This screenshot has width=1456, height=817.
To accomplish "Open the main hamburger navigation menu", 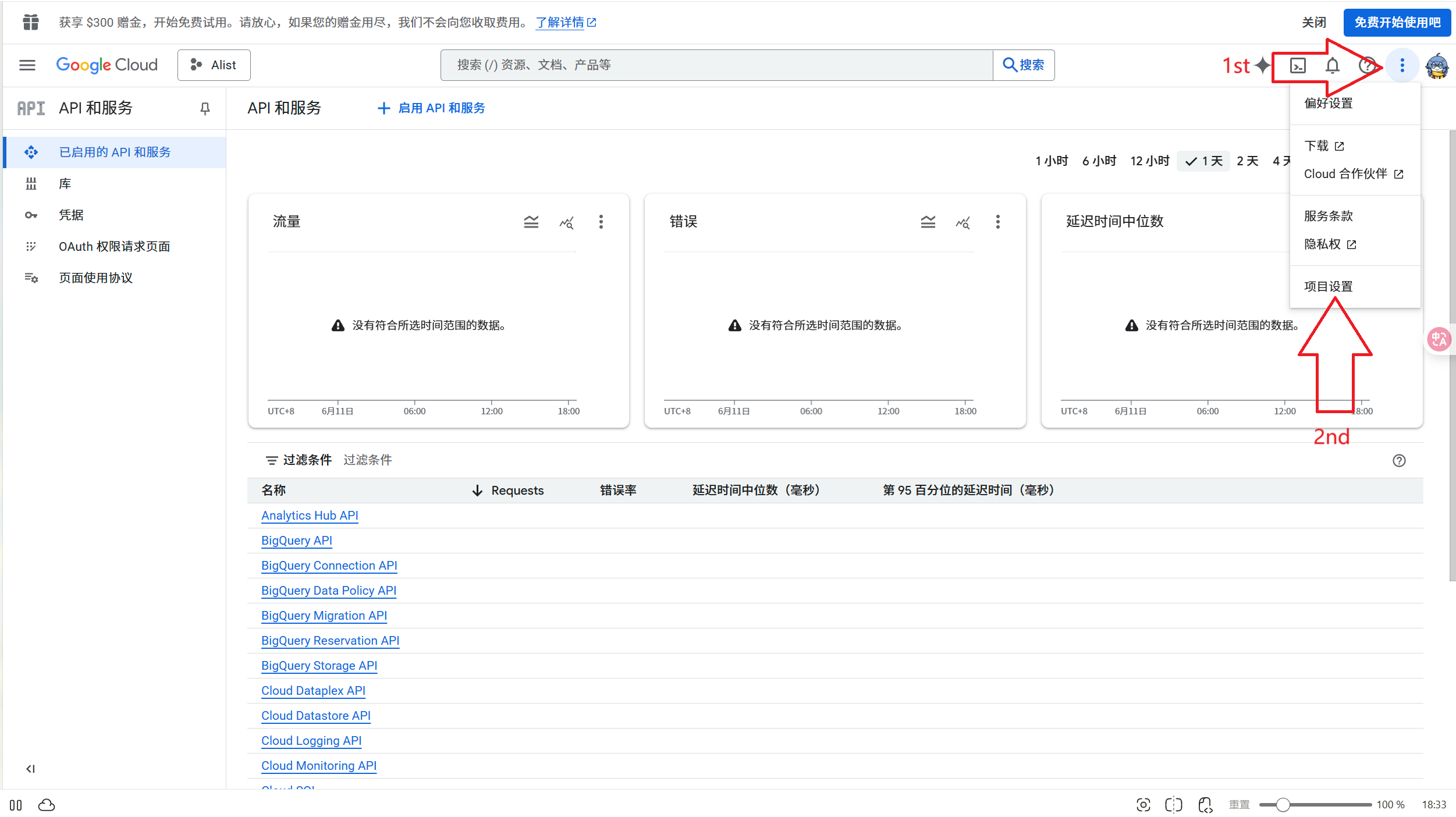I will (x=27, y=65).
